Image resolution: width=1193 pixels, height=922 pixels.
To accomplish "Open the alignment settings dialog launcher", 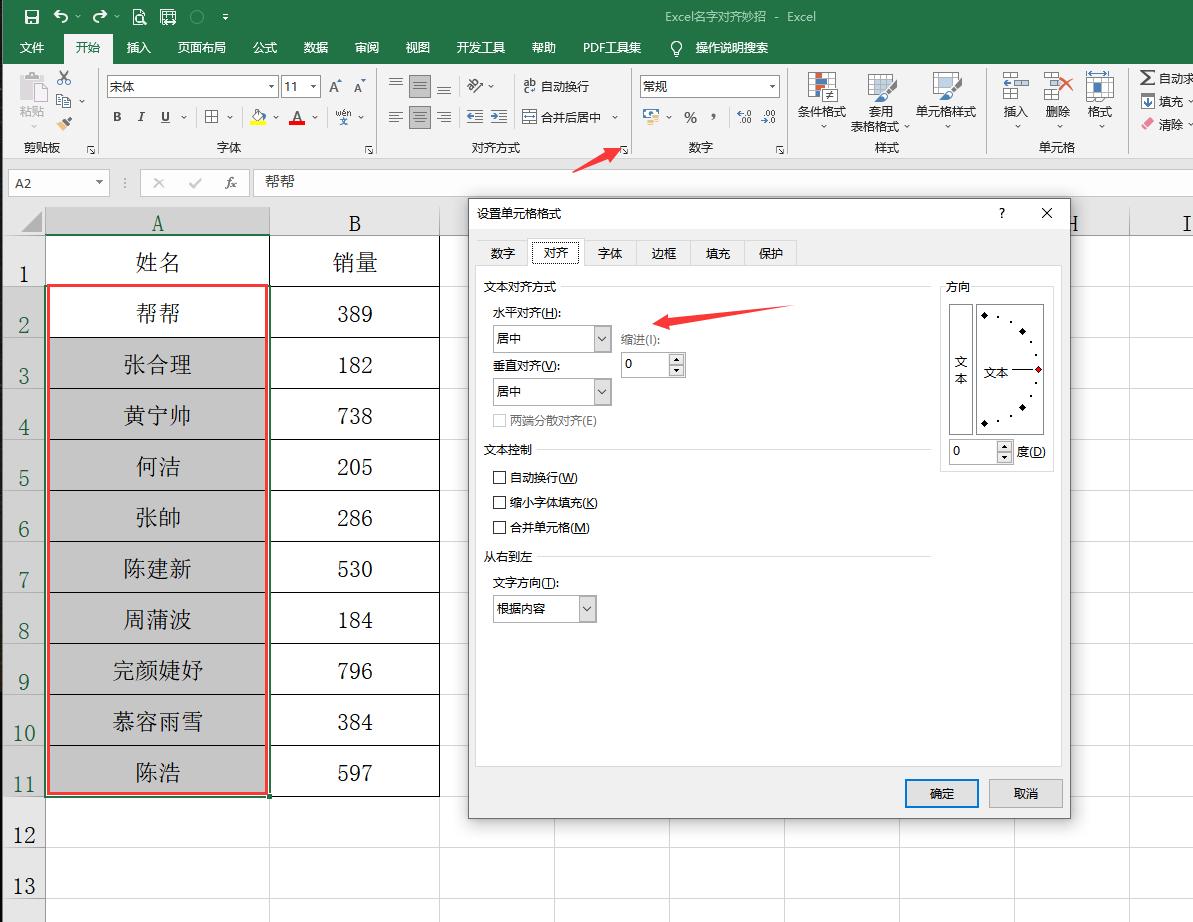I will 624,150.
